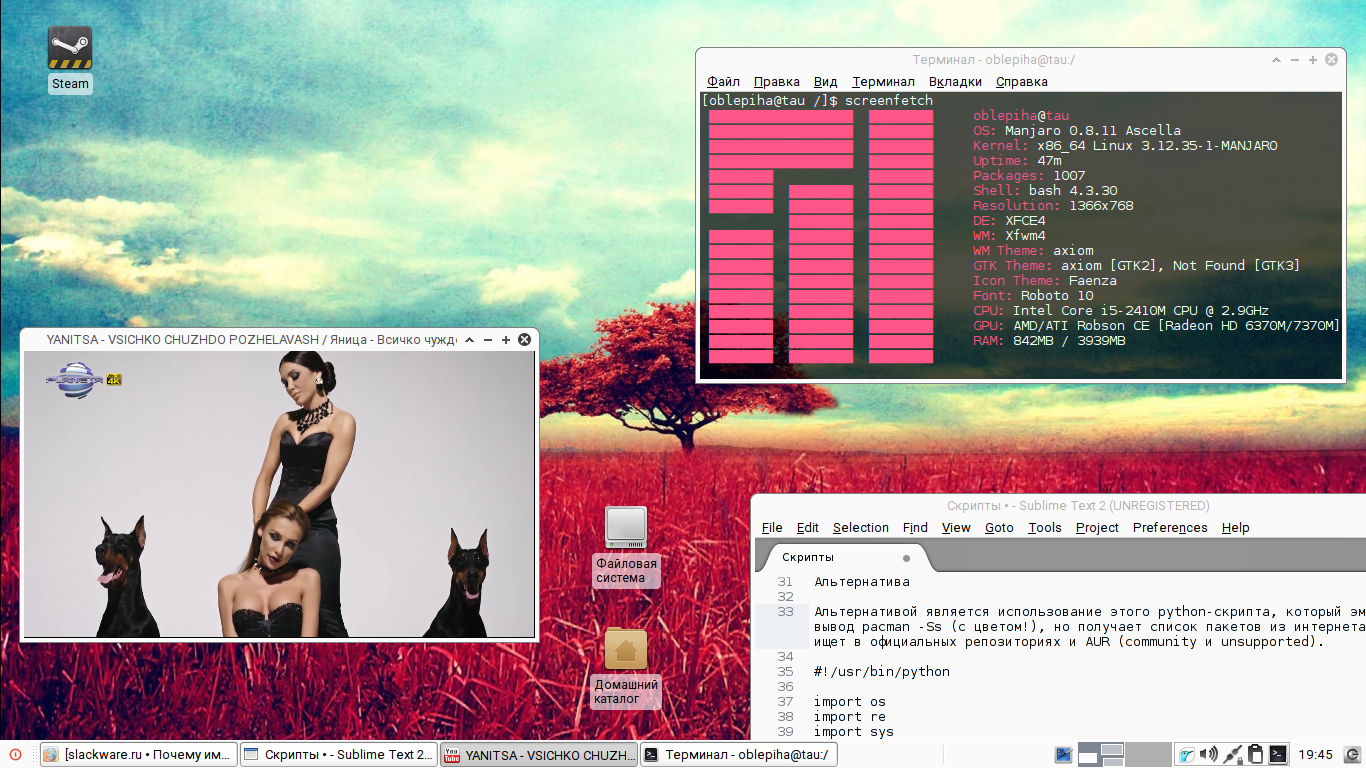Switch to the second workspace in pager
The image size is (1366, 768).
1149,755
